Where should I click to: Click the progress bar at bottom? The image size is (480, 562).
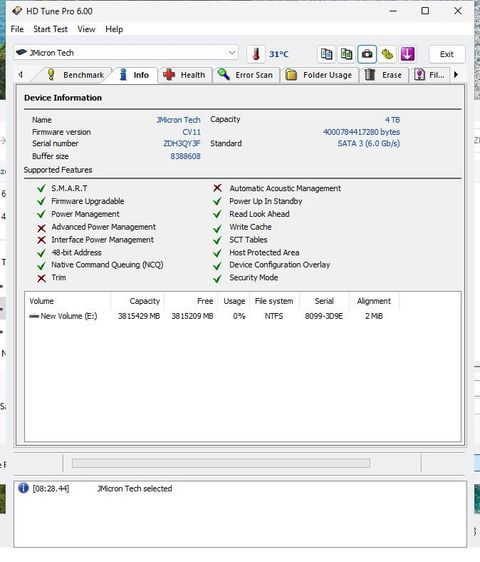click(221, 463)
